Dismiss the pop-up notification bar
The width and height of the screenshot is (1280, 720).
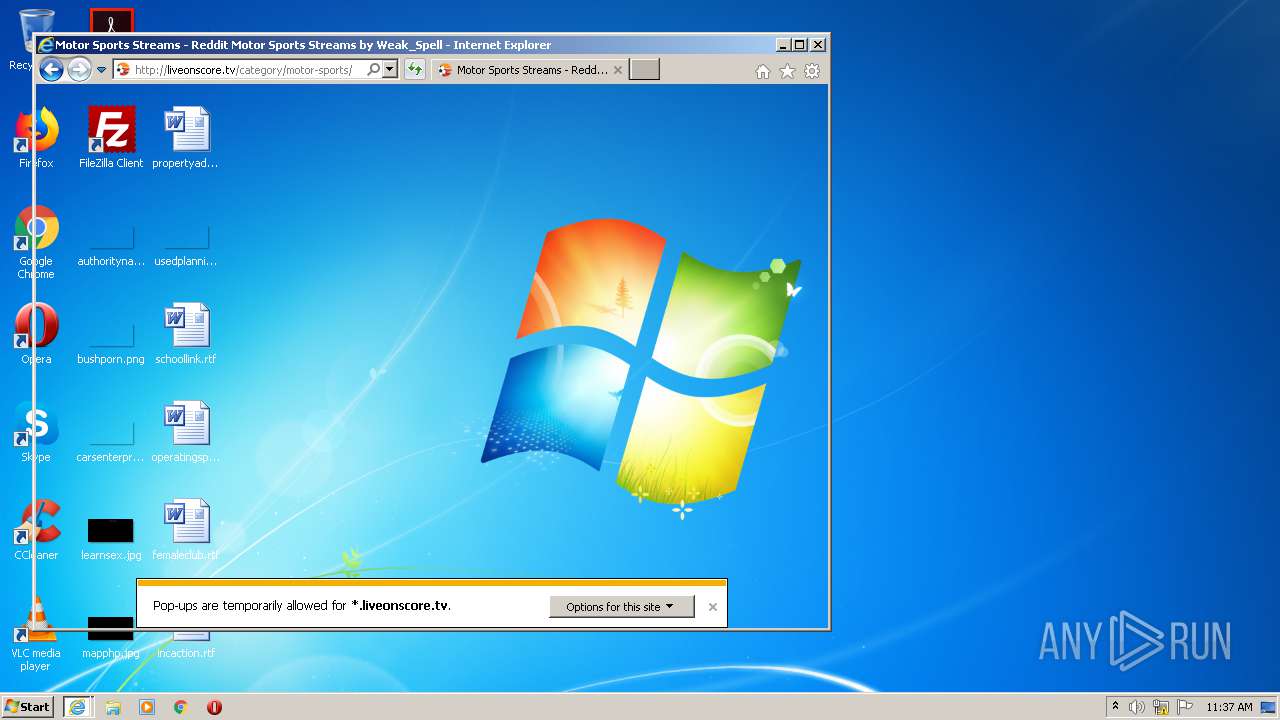tap(713, 607)
